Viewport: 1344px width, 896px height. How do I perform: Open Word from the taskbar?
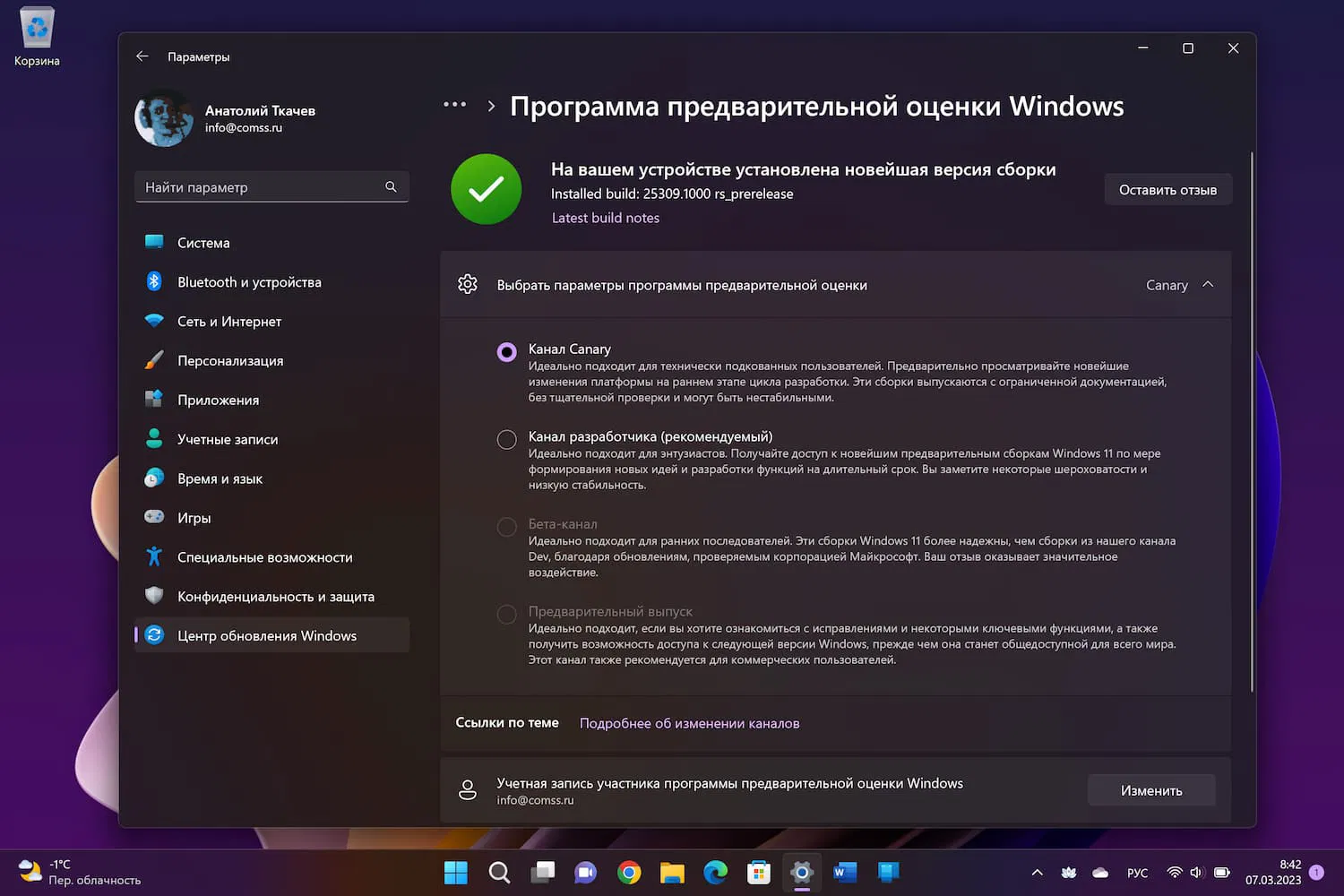[845, 873]
